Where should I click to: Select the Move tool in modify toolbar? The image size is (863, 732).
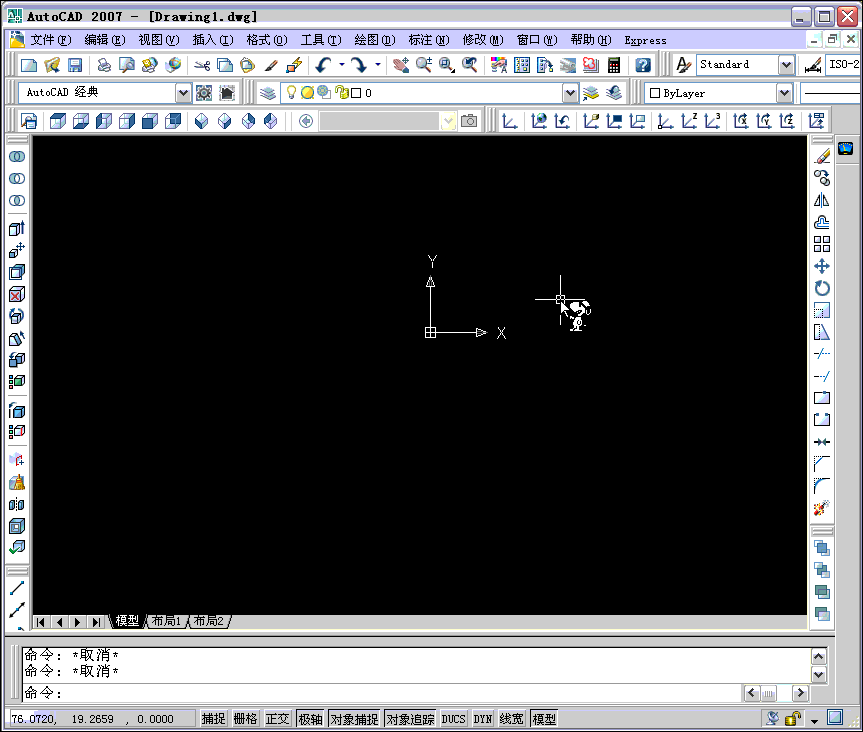coord(822,266)
